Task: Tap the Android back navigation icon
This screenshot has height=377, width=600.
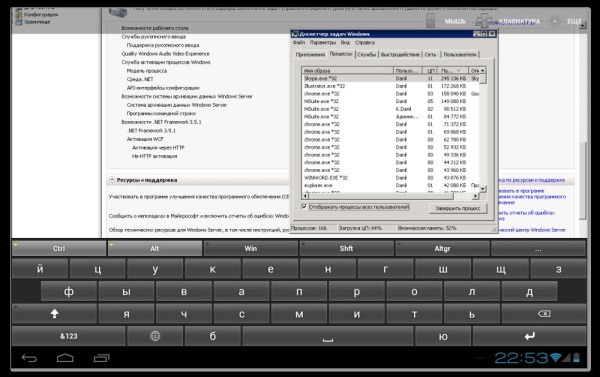Action: (x=29, y=358)
